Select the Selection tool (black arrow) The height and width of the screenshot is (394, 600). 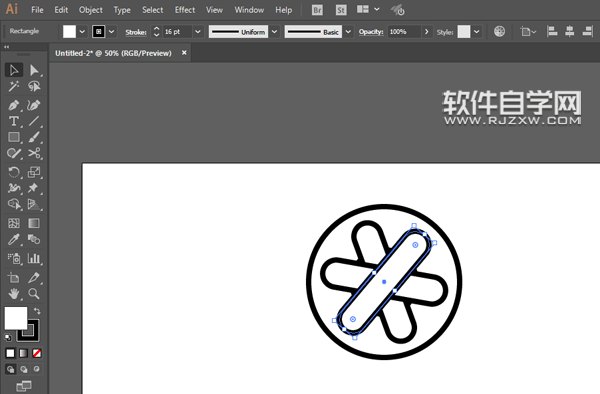14,70
